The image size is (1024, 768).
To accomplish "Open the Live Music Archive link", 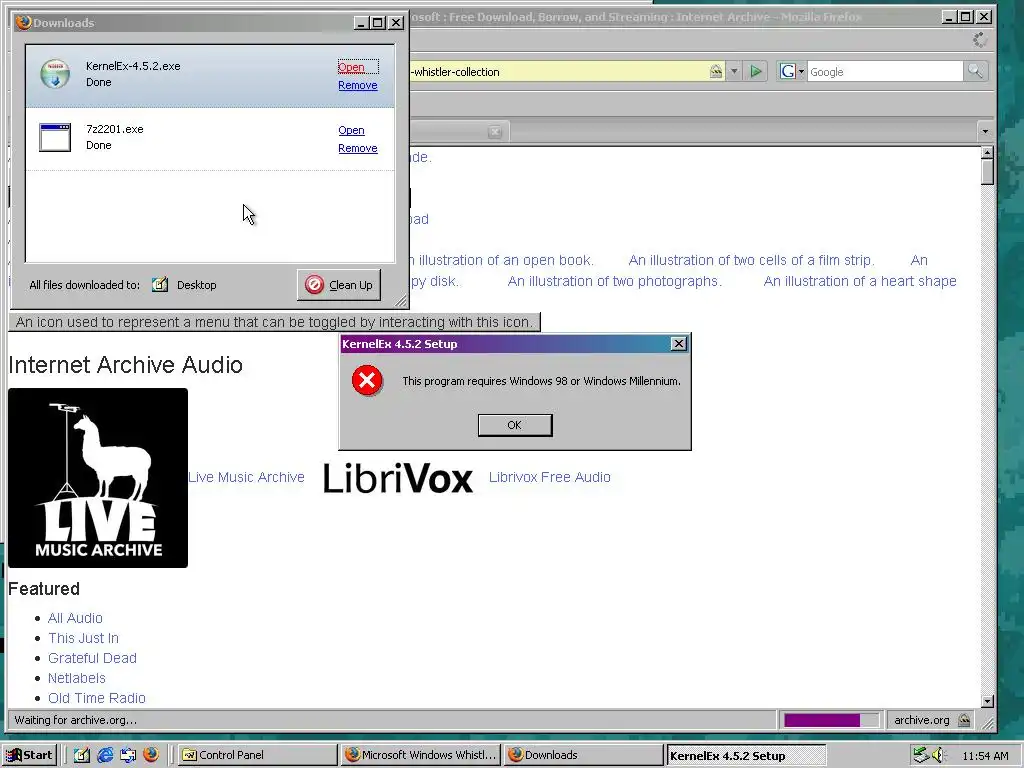I will pos(246,477).
